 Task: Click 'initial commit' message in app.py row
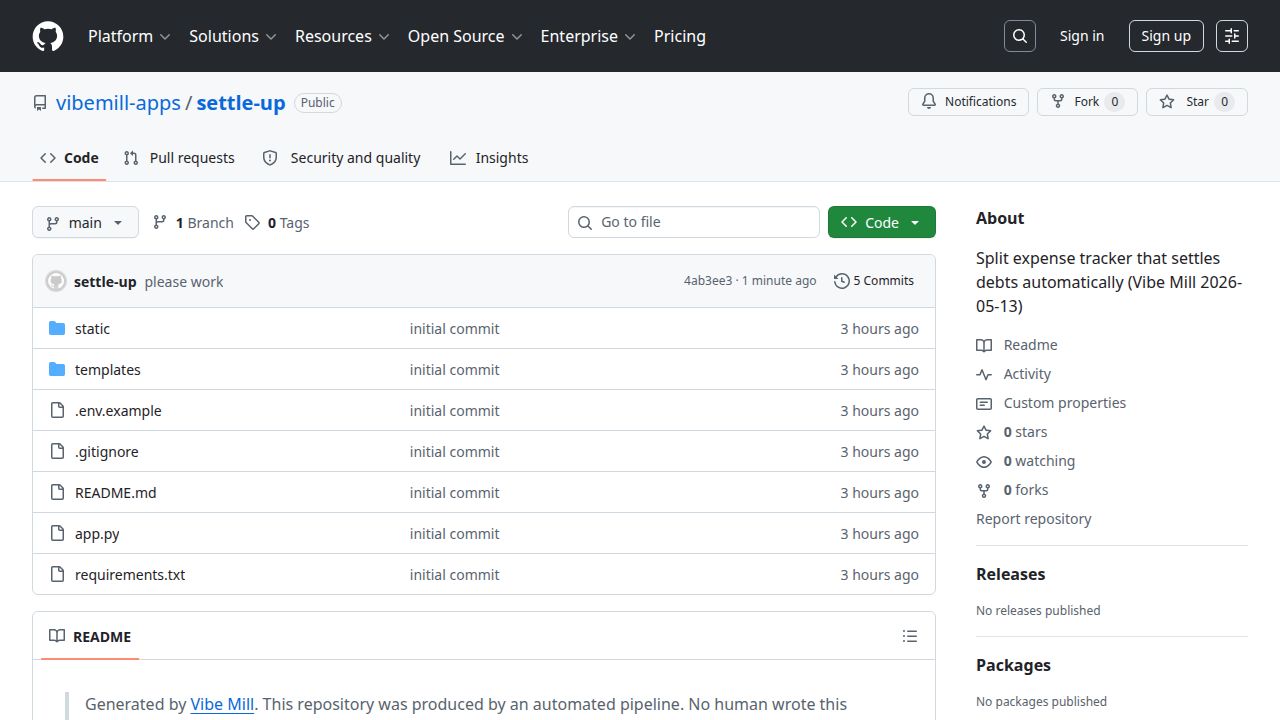[454, 534]
